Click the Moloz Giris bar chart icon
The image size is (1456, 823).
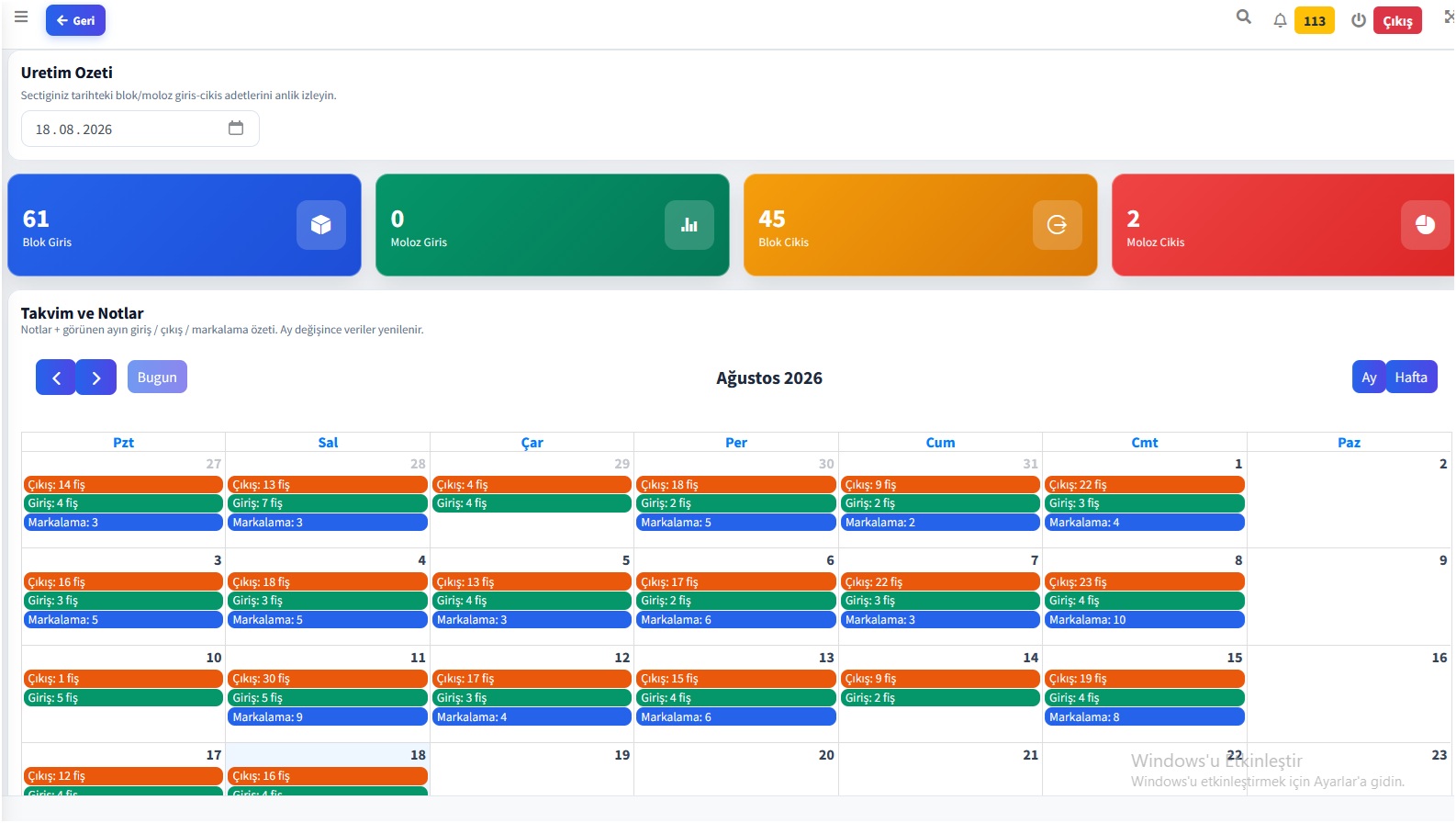point(689,225)
